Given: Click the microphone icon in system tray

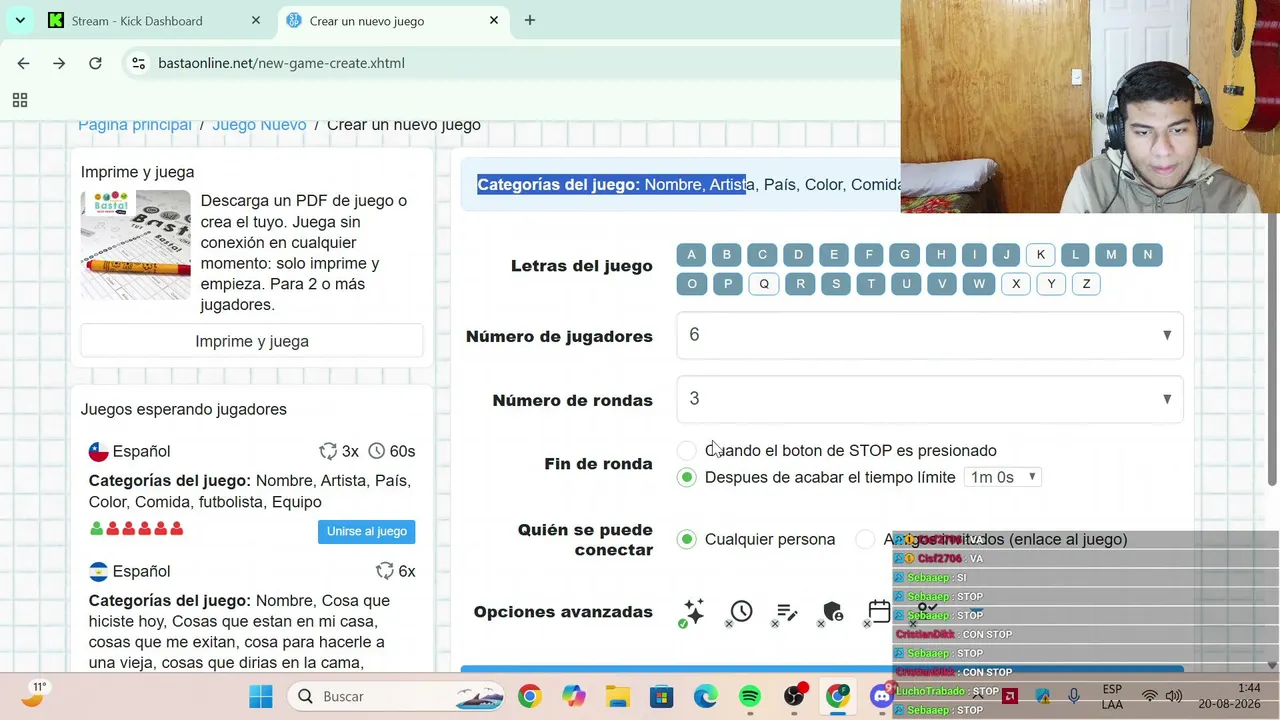Looking at the screenshot, I should pyautogui.click(x=1074, y=696).
